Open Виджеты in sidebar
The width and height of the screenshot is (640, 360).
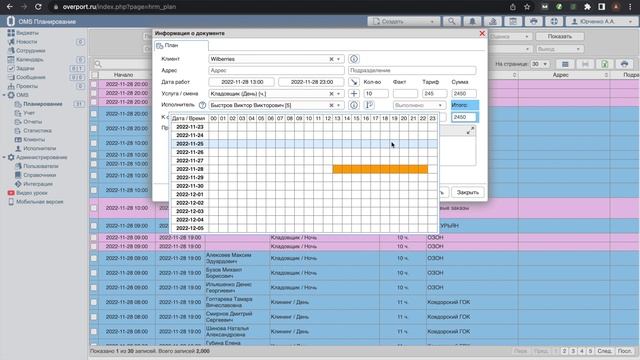pyautogui.click(x=27, y=33)
